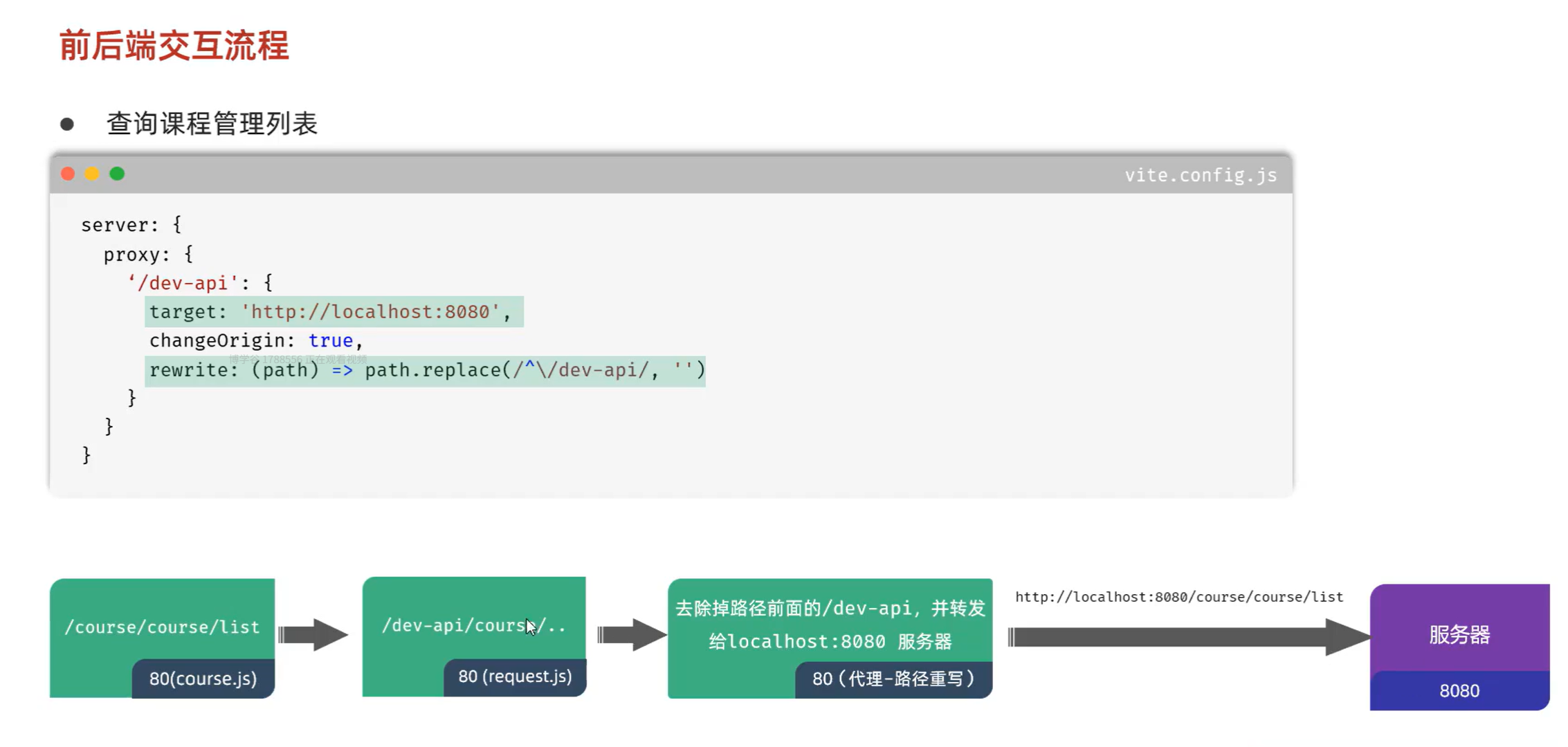Click the vite.config.js file name

coord(1201,175)
